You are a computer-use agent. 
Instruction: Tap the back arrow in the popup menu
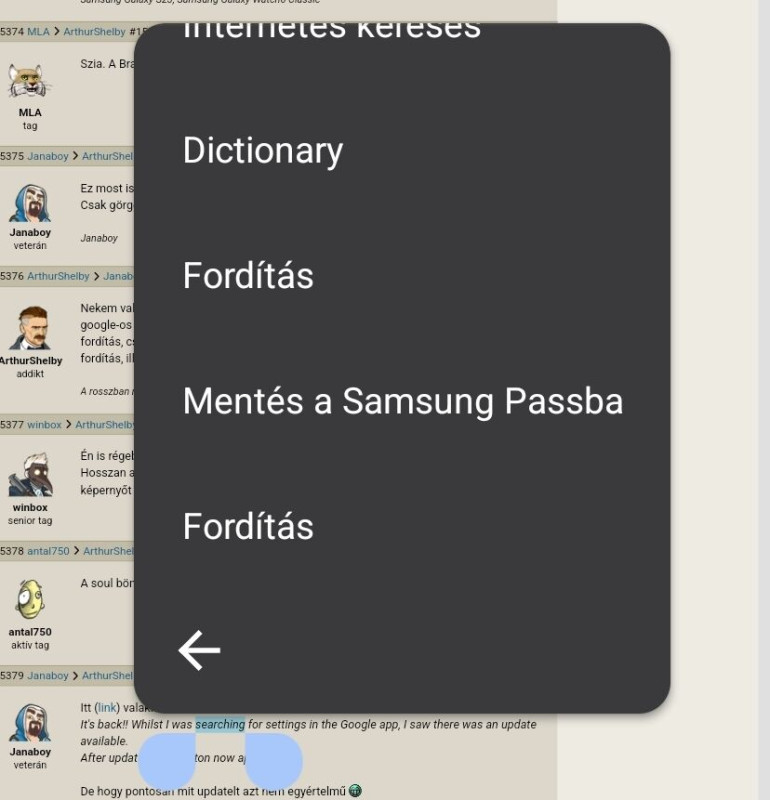200,651
